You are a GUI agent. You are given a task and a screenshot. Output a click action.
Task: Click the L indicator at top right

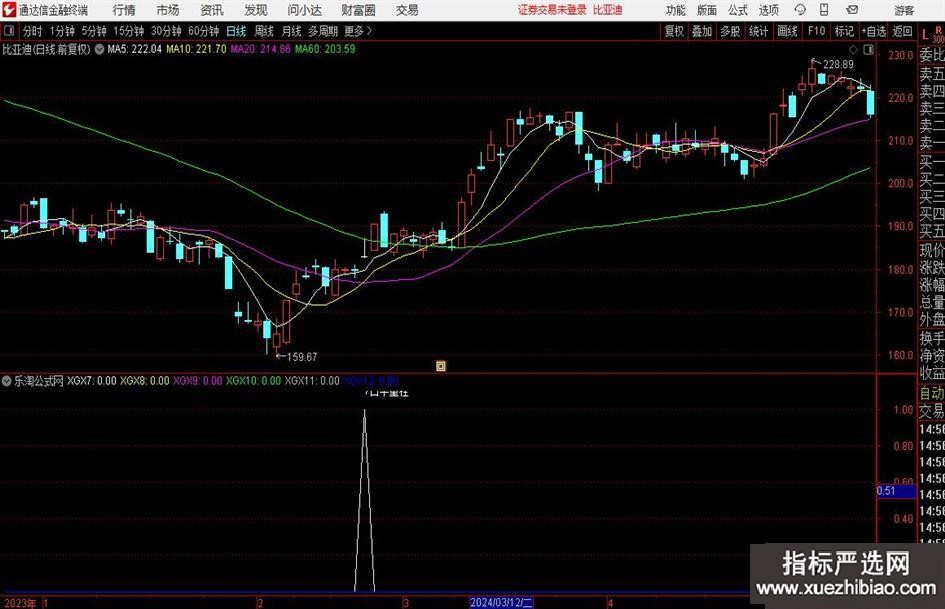coord(925,34)
